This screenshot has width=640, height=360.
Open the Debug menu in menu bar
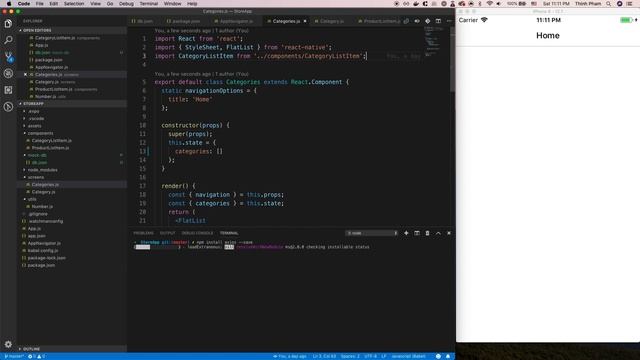point(126,4)
